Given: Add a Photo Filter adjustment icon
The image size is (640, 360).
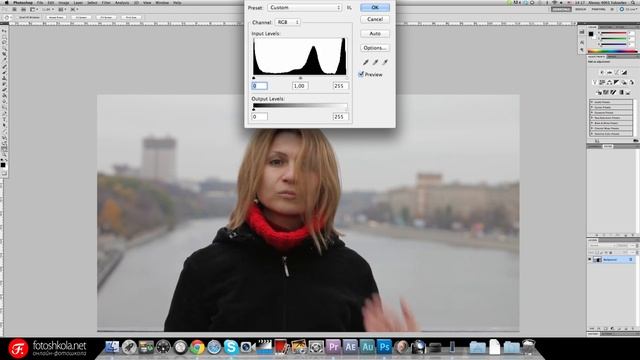Looking at the screenshot, I should (624, 82).
